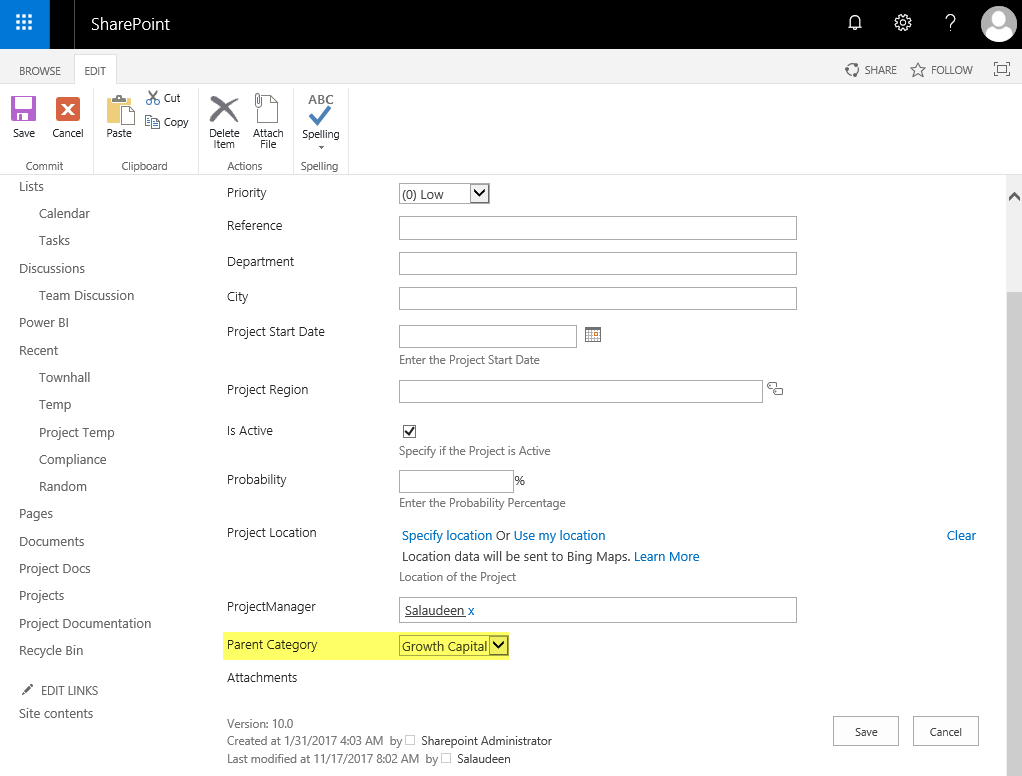The height and width of the screenshot is (776, 1022).
Task: Open the notifications bell
Action: pos(855,24)
